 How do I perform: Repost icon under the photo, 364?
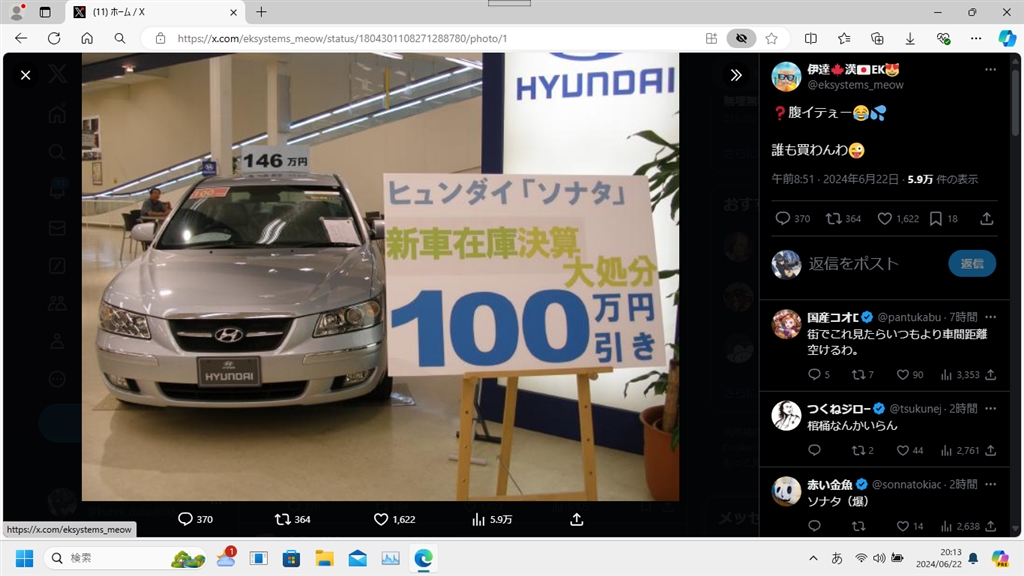(293, 519)
